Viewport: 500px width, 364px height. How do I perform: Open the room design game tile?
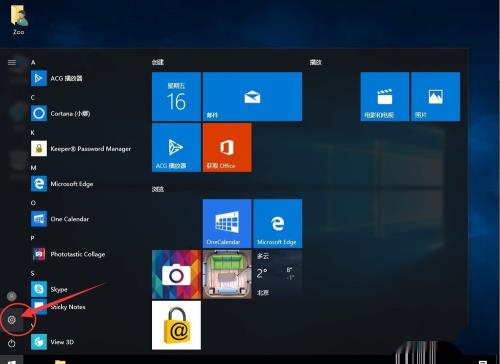pyautogui.click(x=227, y=274)
